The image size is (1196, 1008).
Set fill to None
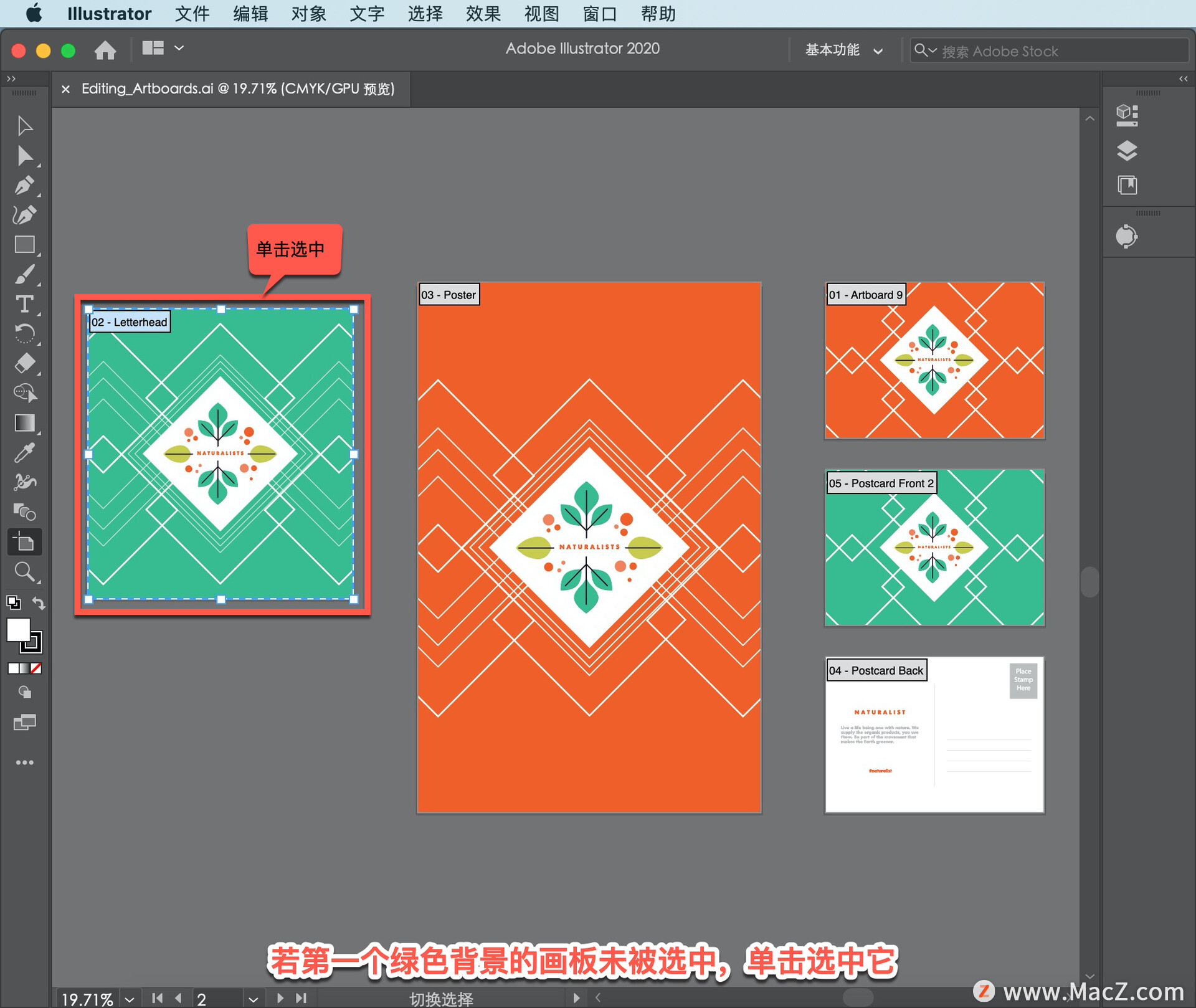[36, 668]
